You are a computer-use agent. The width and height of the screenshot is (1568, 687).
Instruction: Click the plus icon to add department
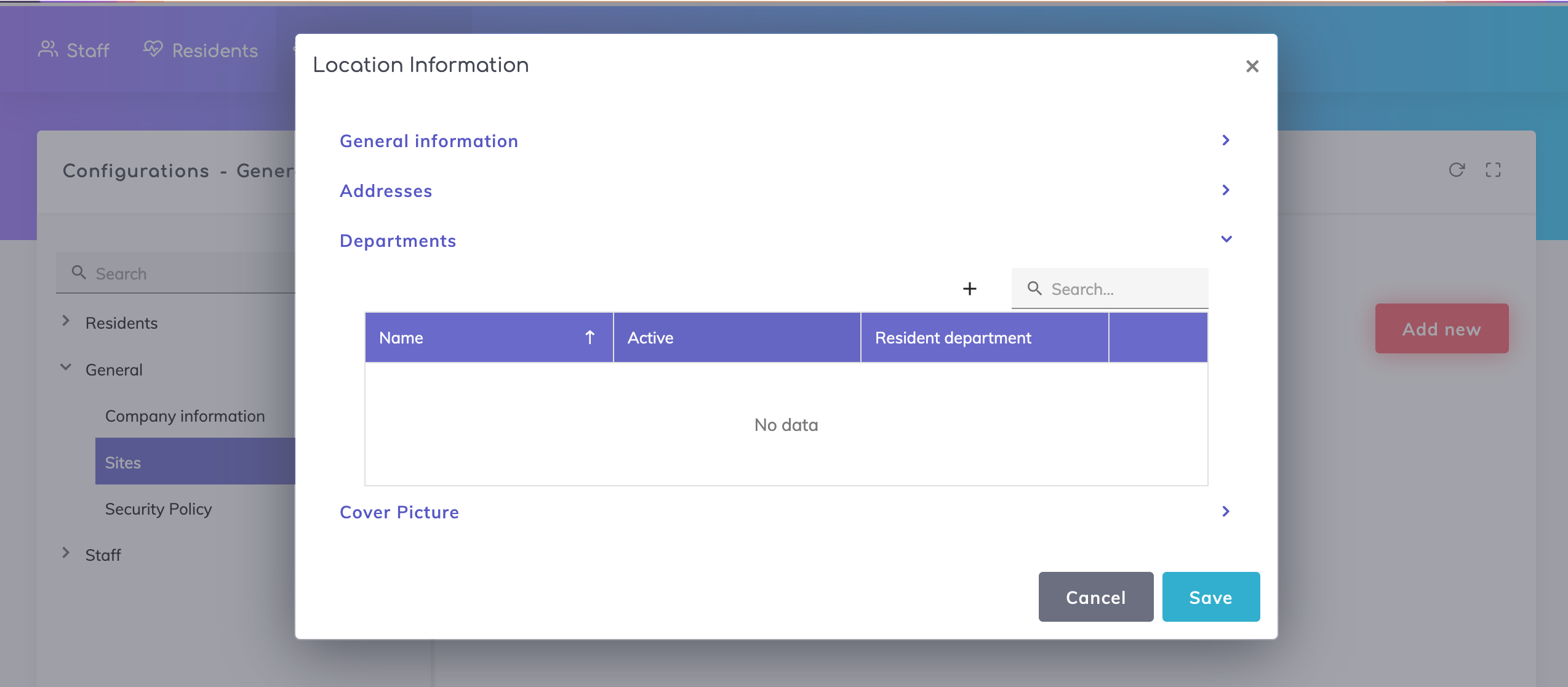click(969, 289)
